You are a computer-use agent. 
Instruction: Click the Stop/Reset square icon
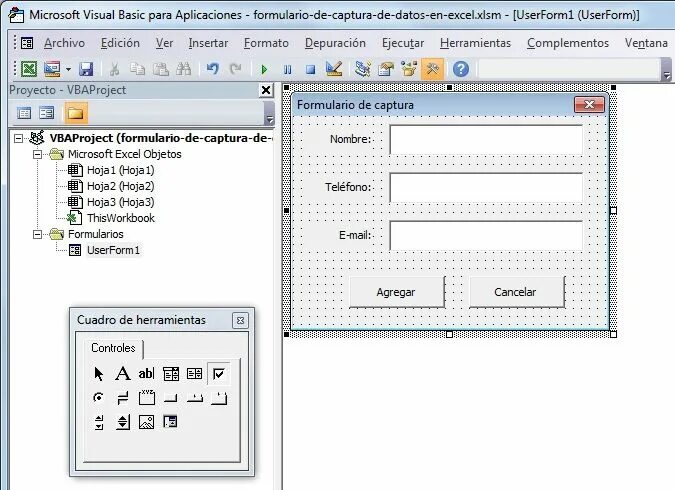(310, 69)
